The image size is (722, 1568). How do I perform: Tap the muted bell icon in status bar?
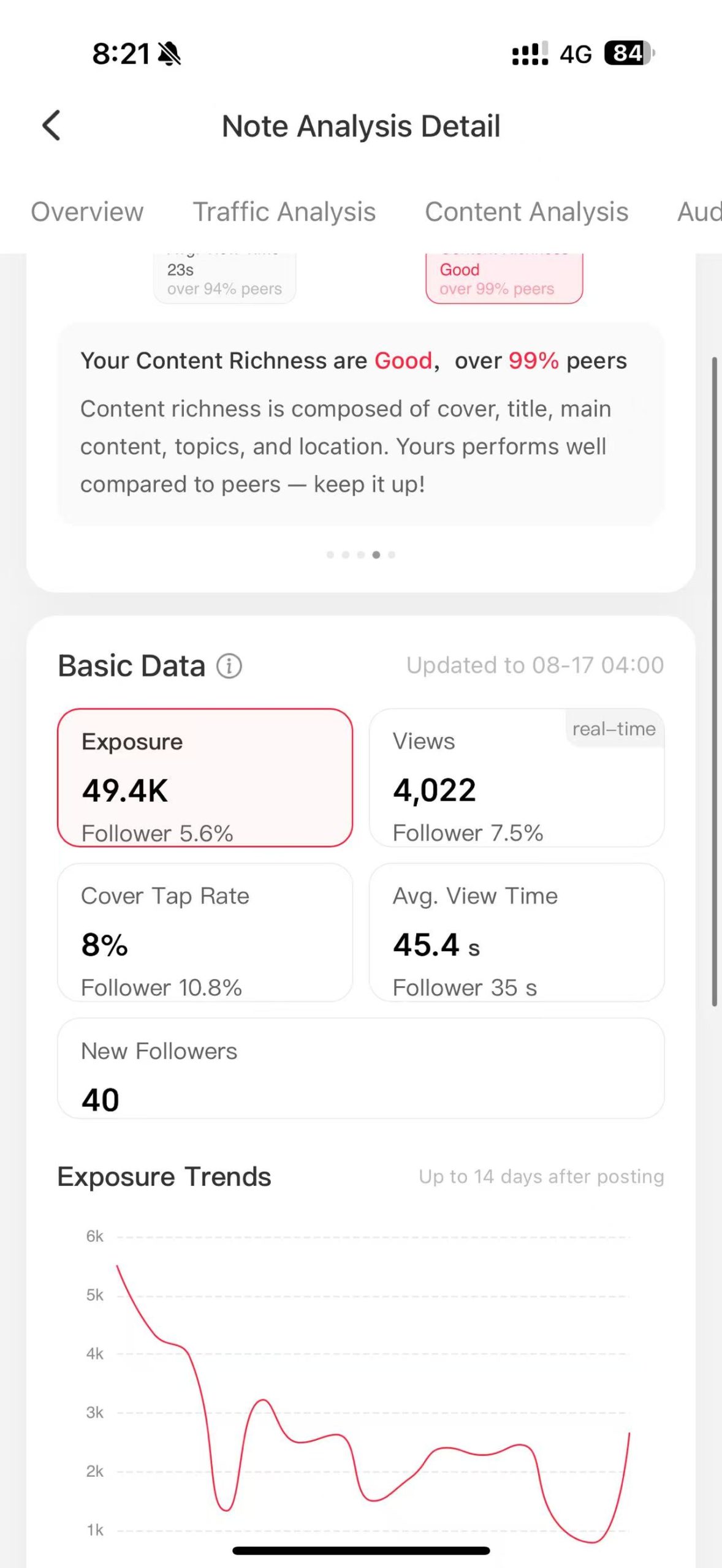(x=169, y=54)
